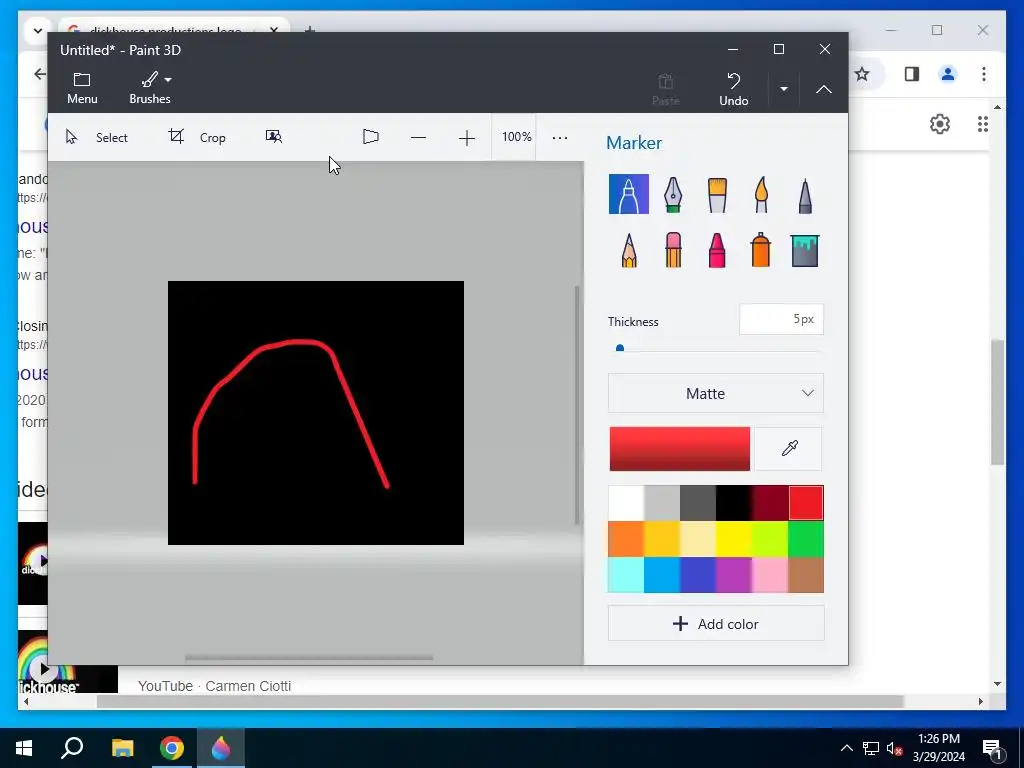1024x768 pixels.
Task: Zoom out with the minus button
Action: [419, 138]
